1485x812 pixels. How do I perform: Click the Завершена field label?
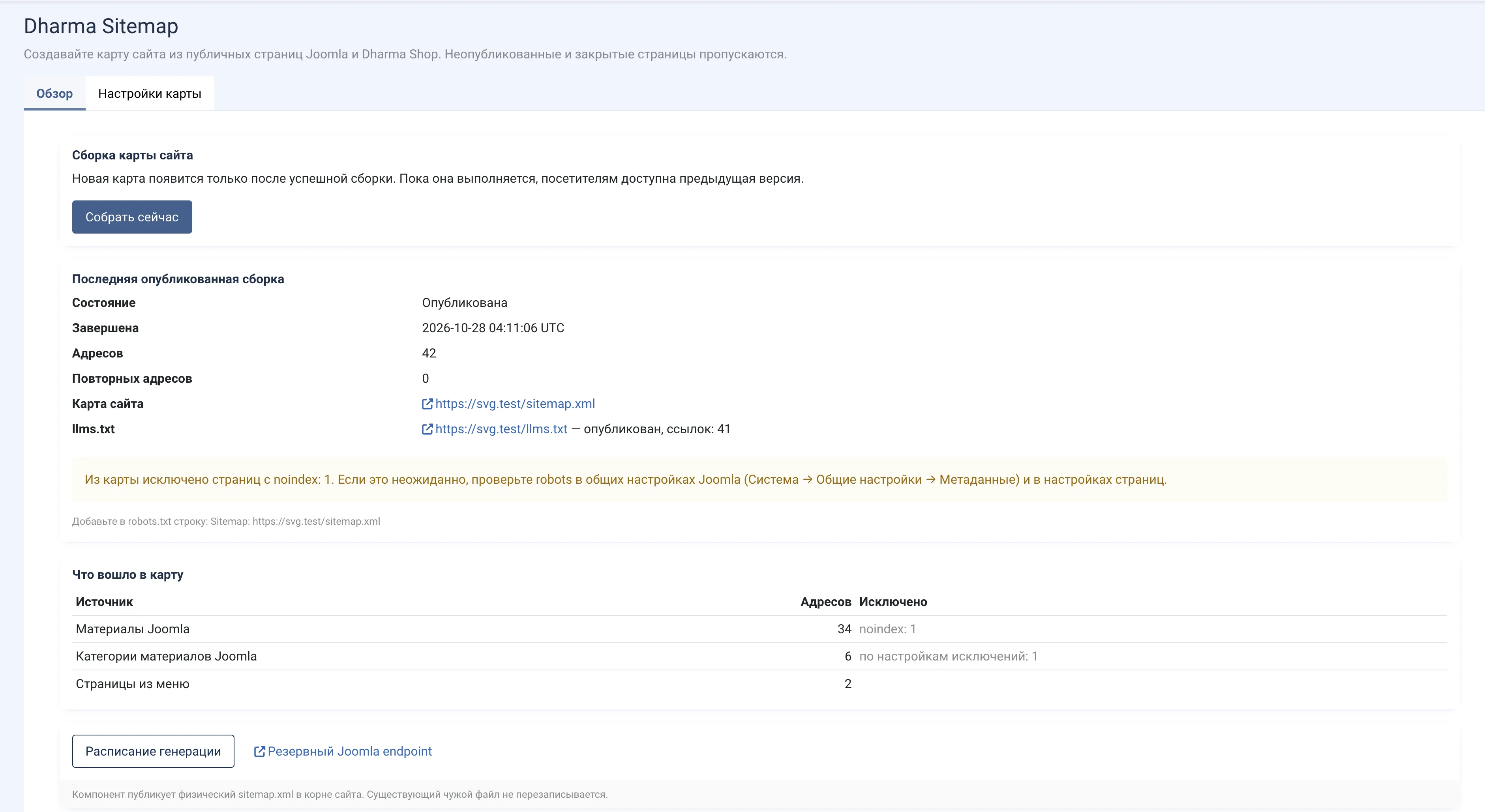point(105,328)
